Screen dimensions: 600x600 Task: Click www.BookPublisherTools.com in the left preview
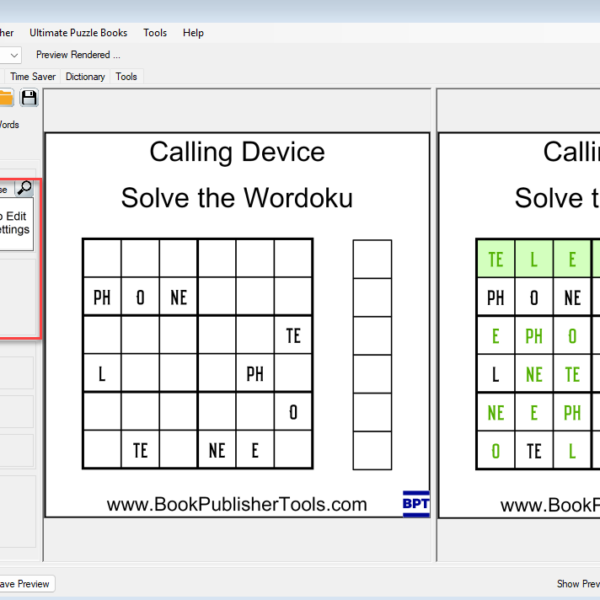237,505
